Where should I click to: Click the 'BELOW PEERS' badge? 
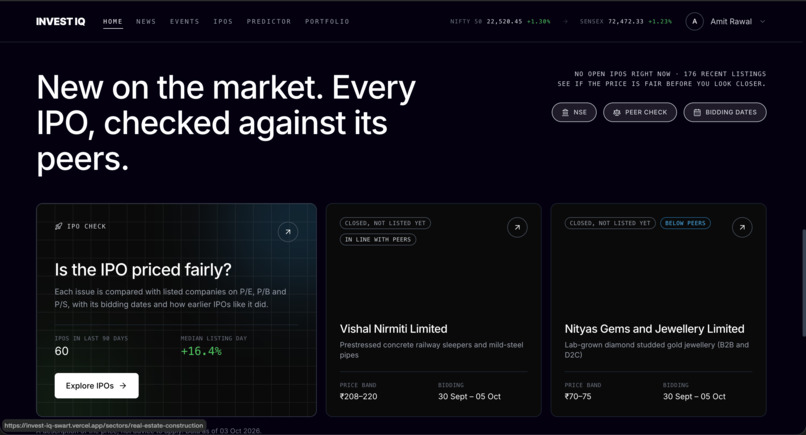685,223
